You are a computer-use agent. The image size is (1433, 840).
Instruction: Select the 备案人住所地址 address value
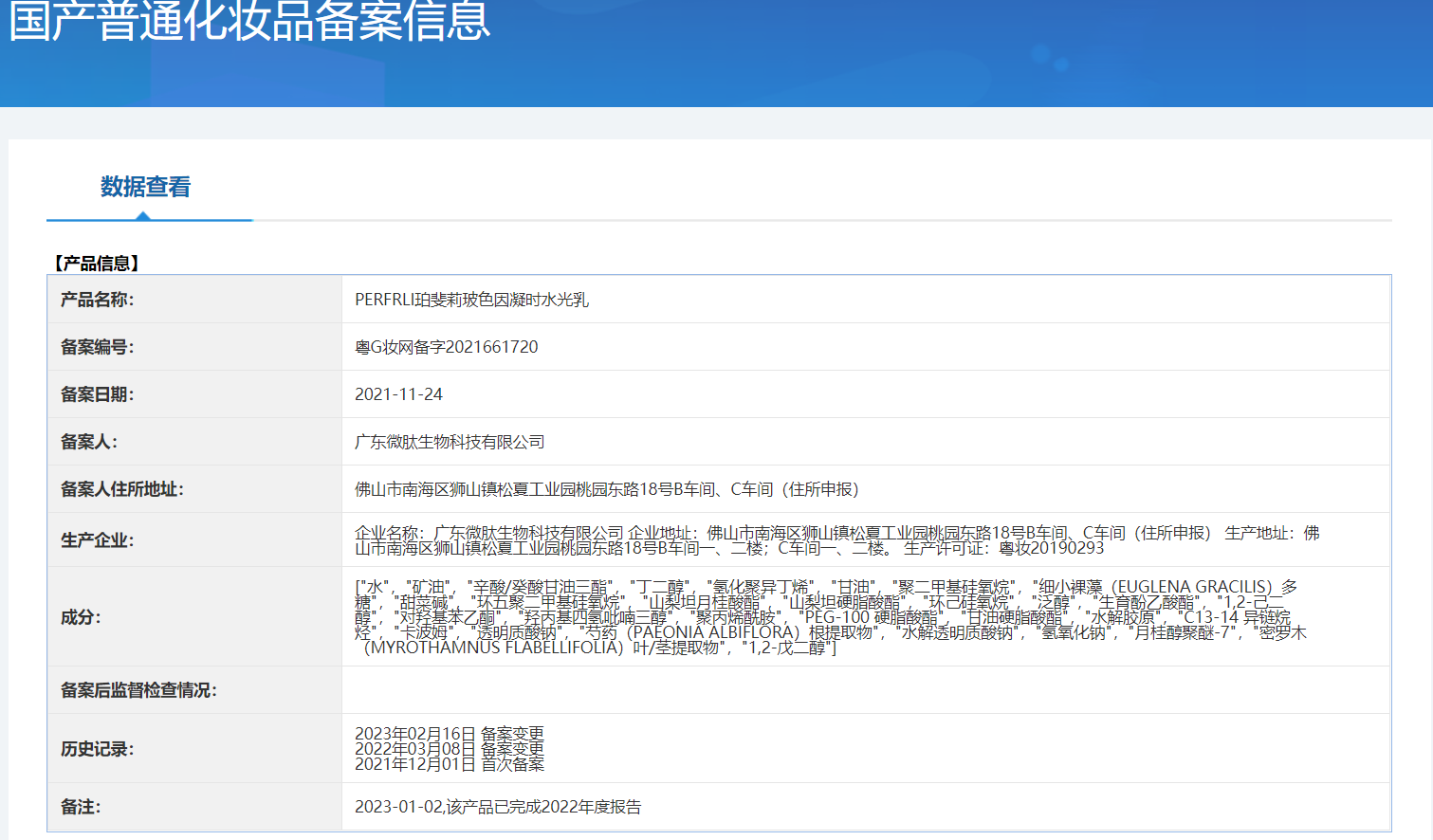[606, 489]
